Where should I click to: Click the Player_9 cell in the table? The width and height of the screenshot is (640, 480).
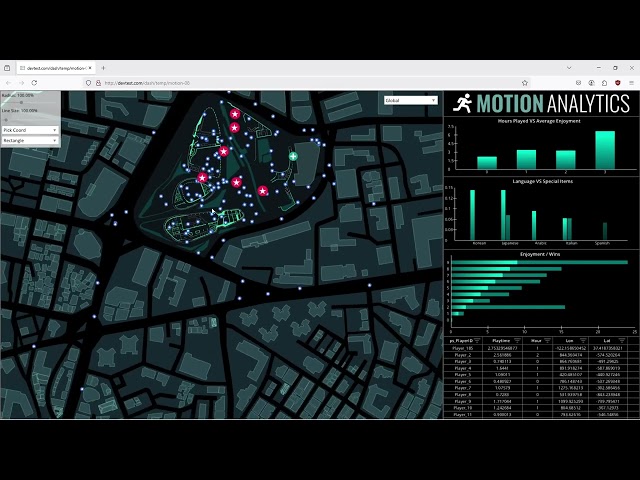coord(463,401)
